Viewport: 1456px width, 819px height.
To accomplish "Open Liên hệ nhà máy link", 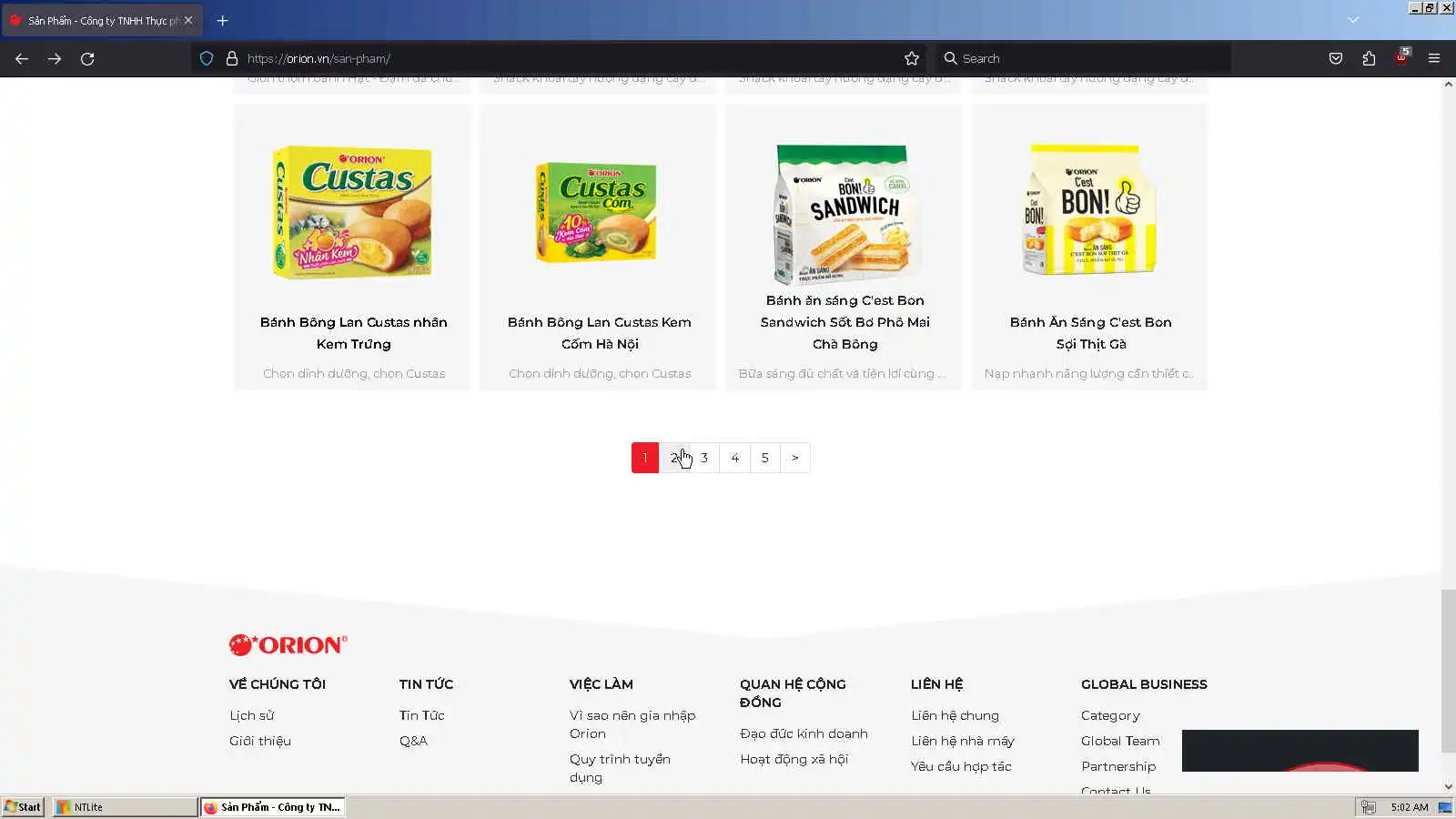I will point(963,741).
